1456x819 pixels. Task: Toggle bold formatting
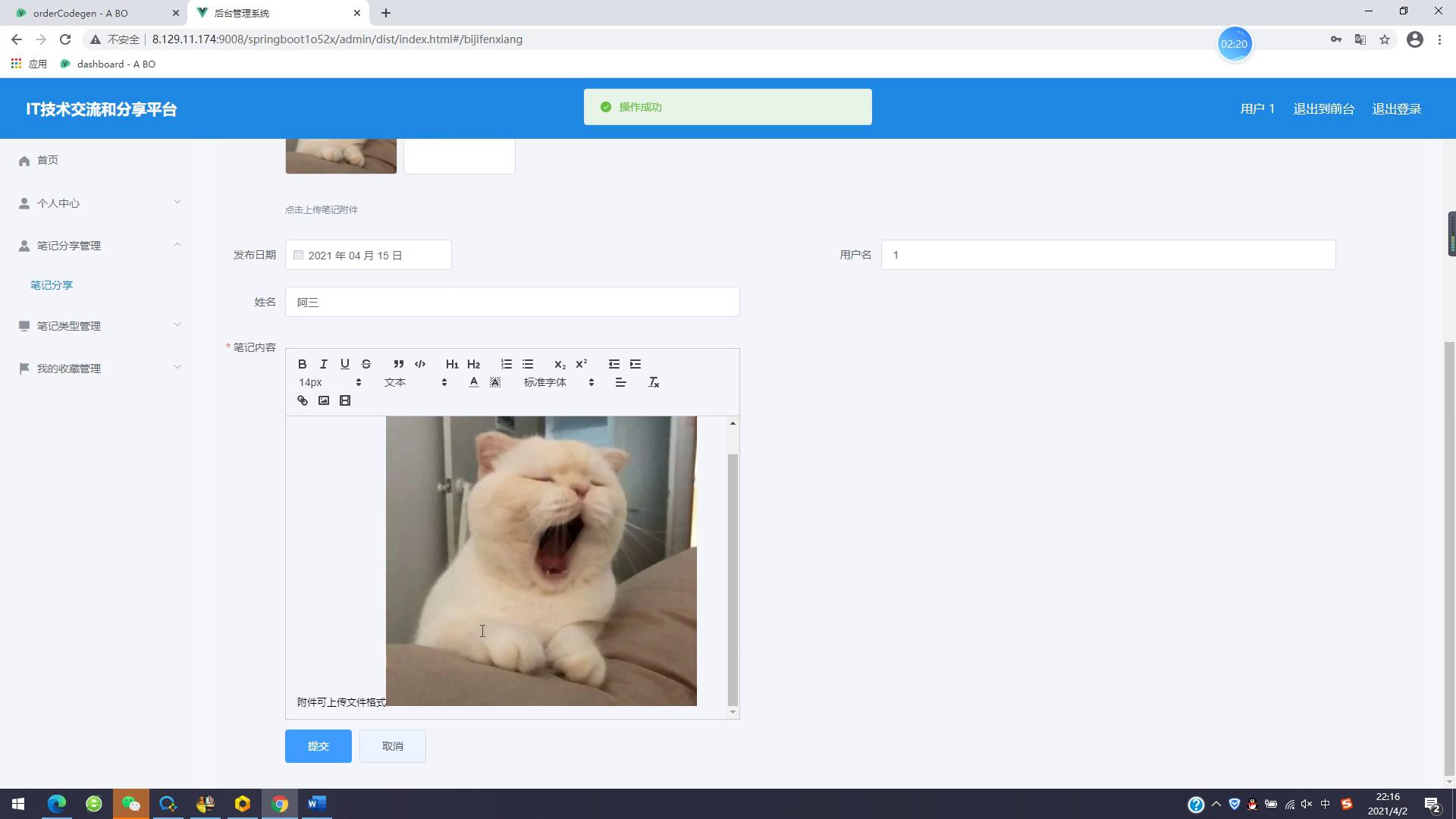303,364
